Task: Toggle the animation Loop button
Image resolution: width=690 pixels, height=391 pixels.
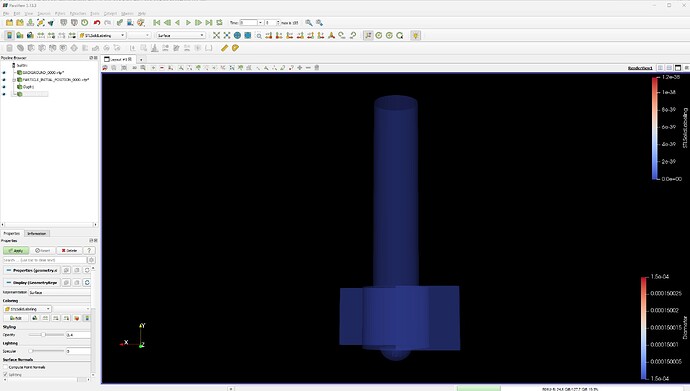Action: pyautogui.click(x=219, y=23)
